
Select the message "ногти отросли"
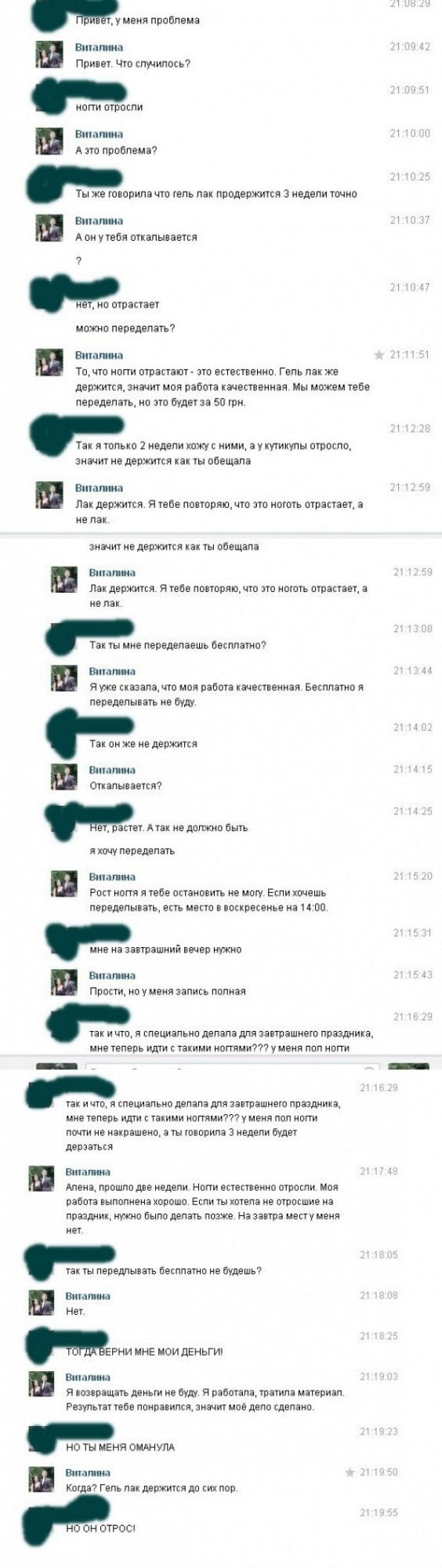point(109,107)
